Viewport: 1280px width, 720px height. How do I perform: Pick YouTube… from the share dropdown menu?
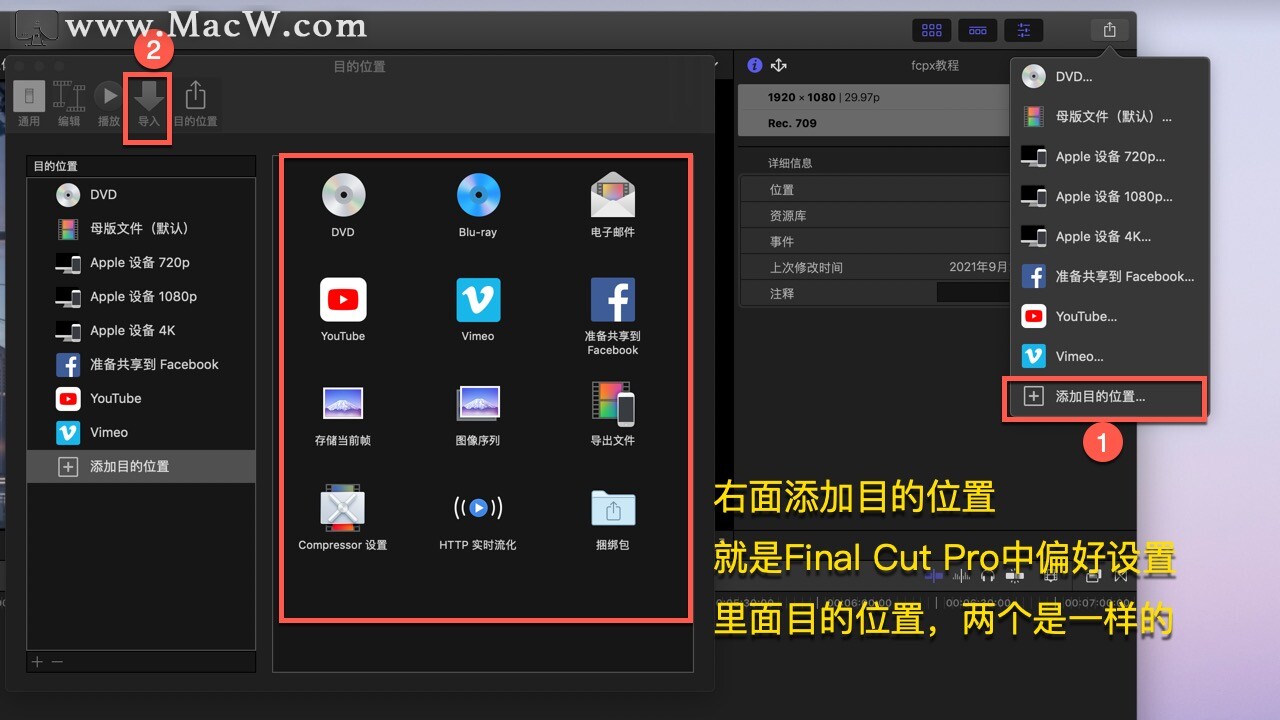(1108, 317)
